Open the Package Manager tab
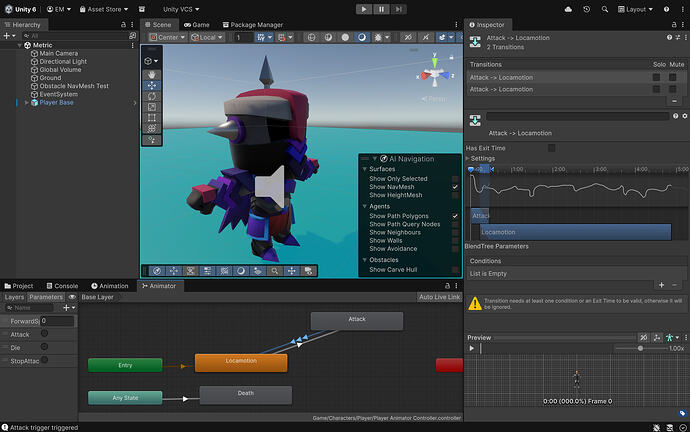The image size is (690, 432). click(253, 25)
